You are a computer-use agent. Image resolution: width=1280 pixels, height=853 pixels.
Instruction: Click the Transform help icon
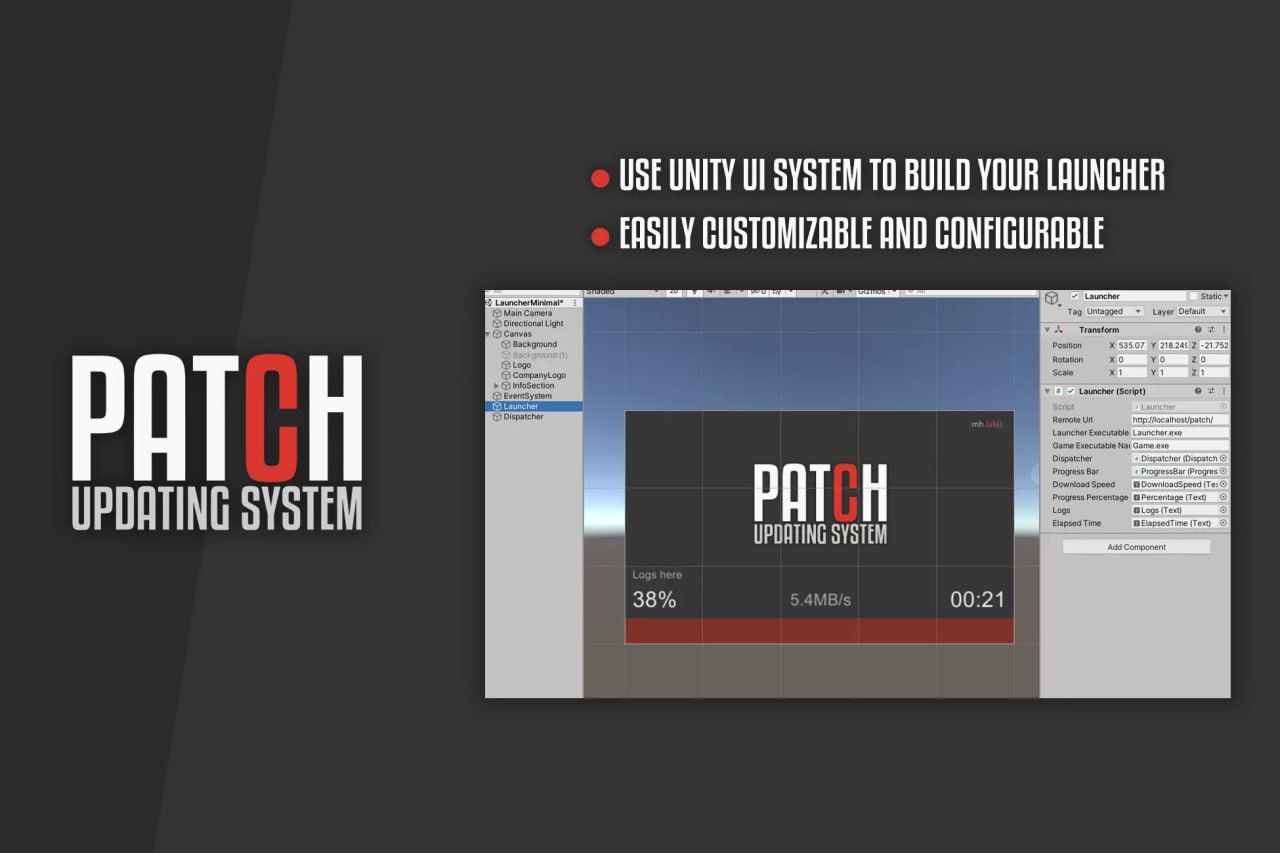click(1197, 330)
